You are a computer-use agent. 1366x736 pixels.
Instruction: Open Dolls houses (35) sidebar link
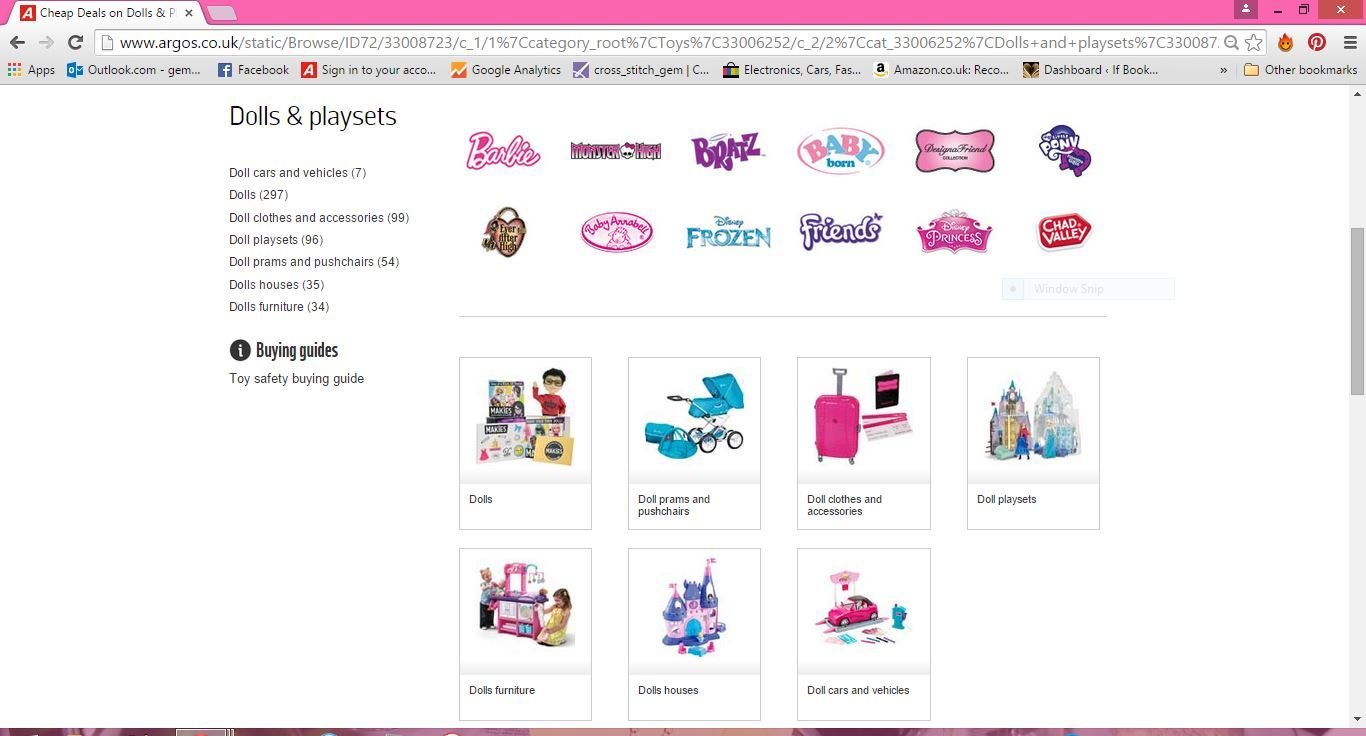276,285
